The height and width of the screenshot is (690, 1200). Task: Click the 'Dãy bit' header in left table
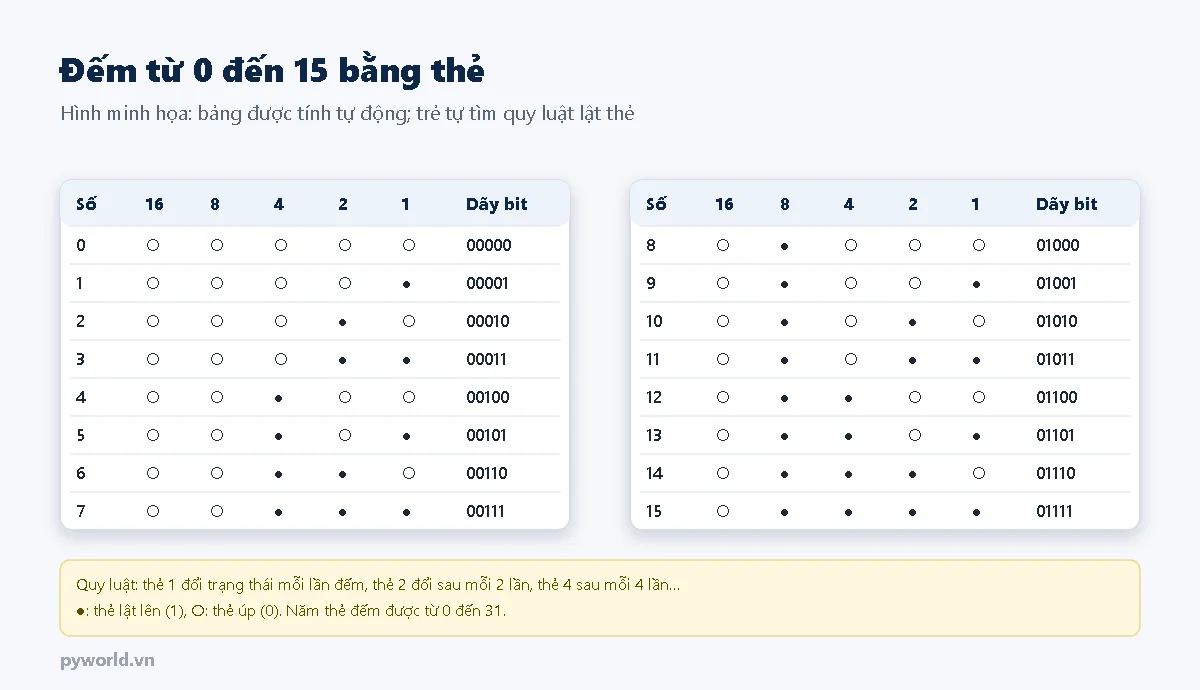(497, 204)
